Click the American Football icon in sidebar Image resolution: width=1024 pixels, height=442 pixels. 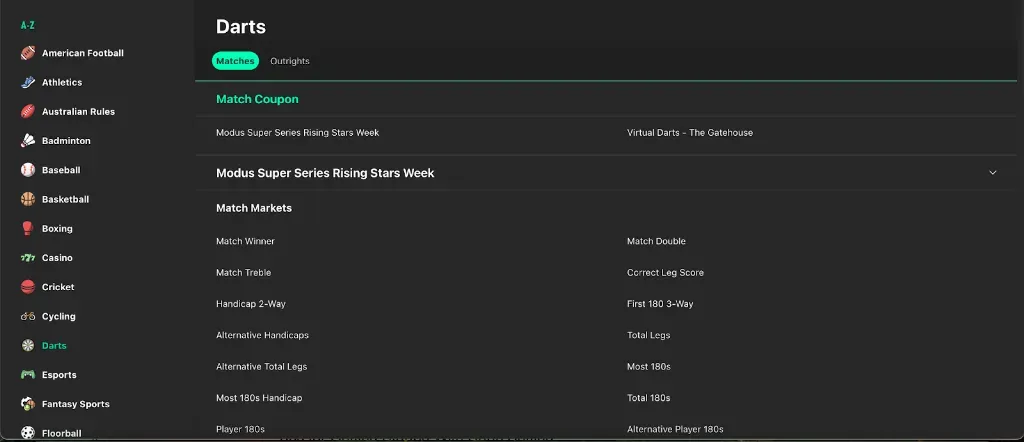click(x=28, y=53)
